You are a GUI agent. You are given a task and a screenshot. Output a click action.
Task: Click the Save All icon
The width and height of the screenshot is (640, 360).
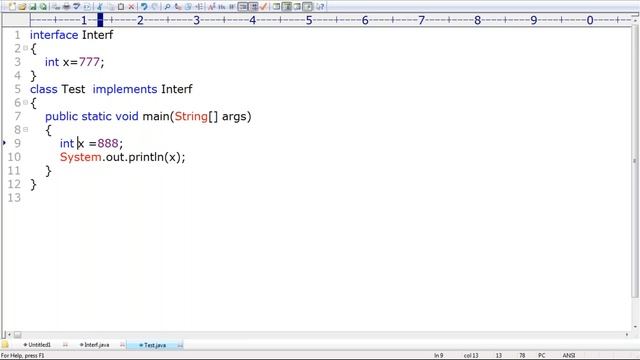(43, 7)
